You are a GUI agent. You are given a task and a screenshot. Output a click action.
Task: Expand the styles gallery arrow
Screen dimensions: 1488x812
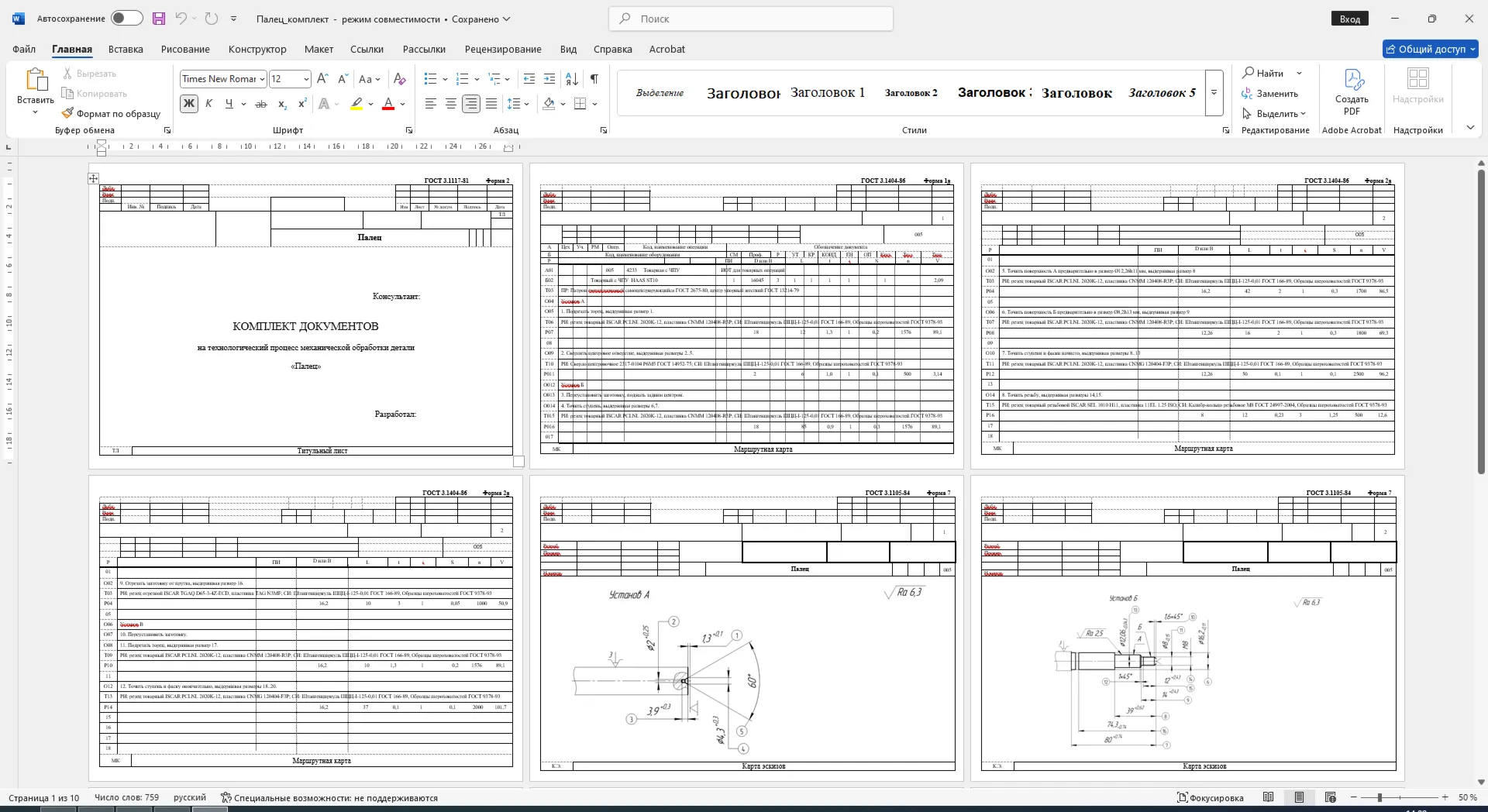[1214, 93]
